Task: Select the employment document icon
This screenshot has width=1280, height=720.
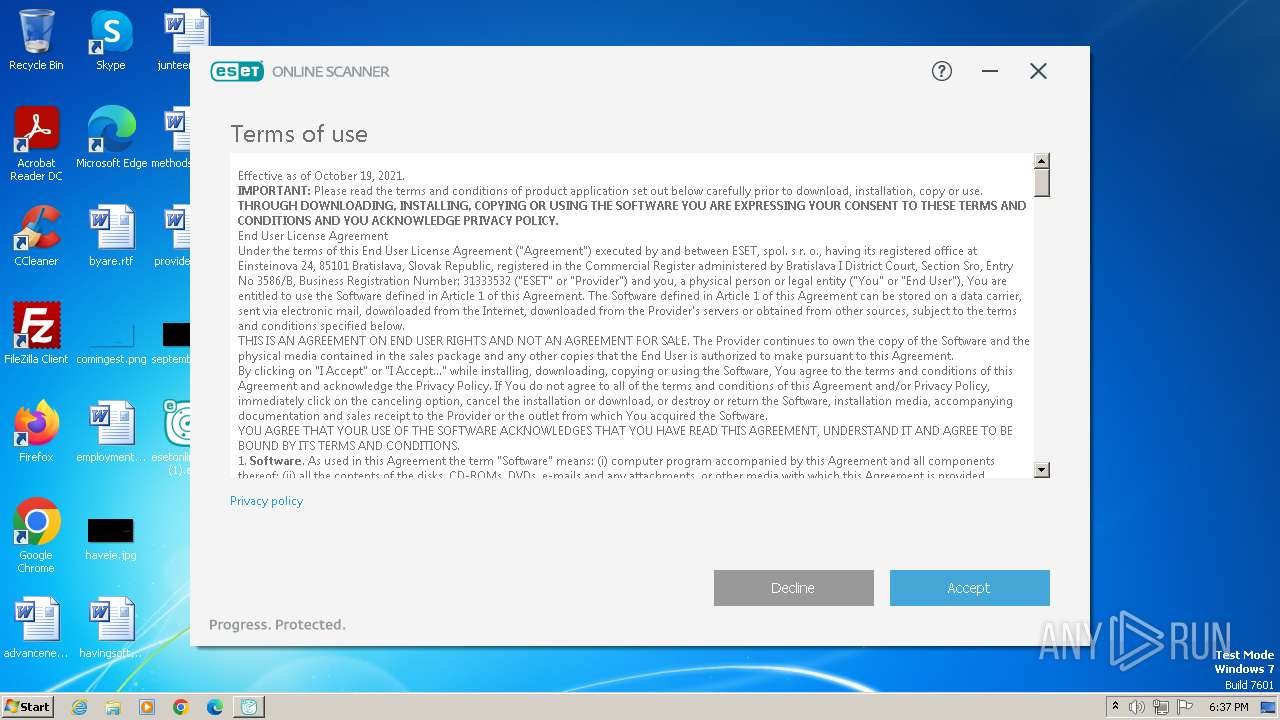Action: click(110, 432)
